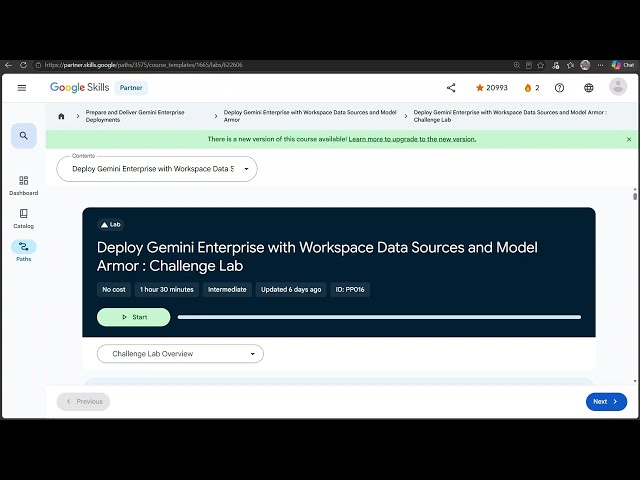Image resolution: width=640 pixels, height=480 pixels.
Task: Start the challenge lab
Action: (133, 317)
